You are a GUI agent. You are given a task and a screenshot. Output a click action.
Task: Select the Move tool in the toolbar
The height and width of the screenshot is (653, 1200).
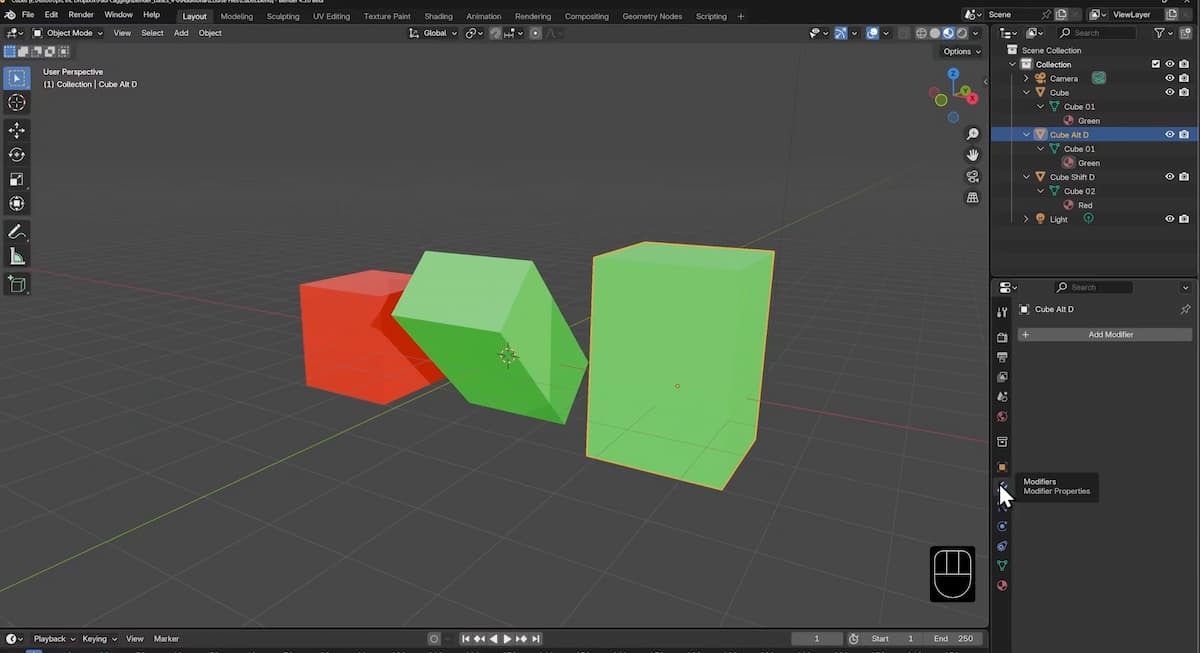tap(17, 130)
